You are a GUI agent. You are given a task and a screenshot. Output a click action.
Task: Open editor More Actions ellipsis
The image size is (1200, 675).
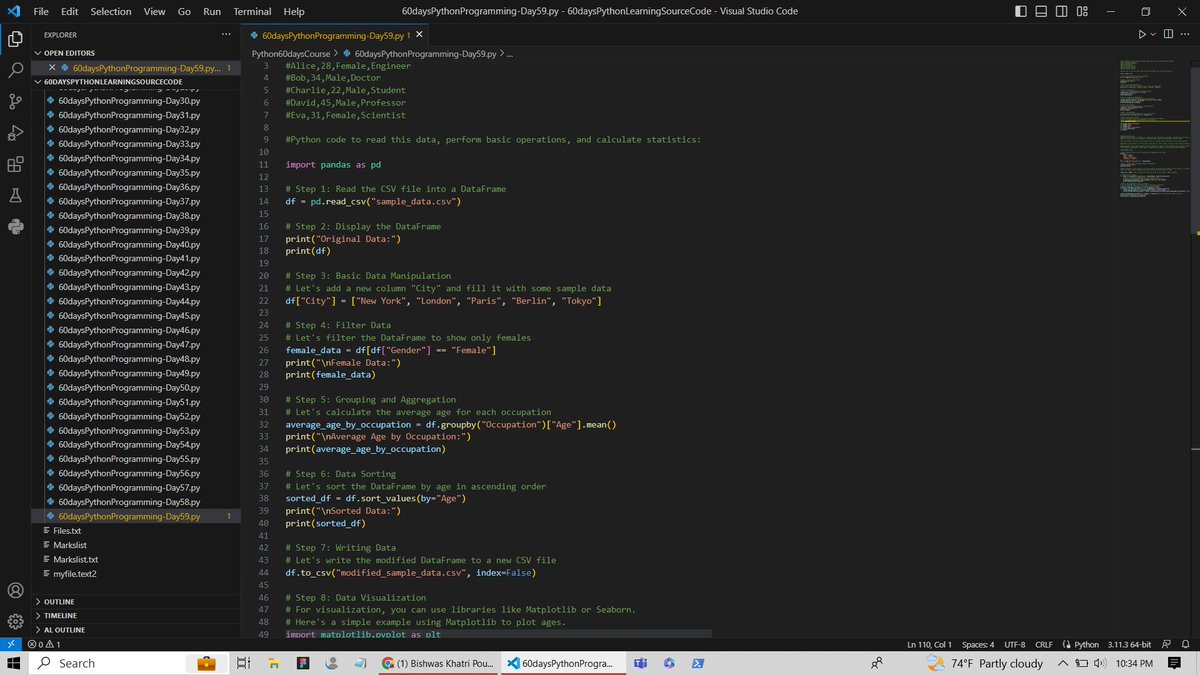coord(1187,35)
